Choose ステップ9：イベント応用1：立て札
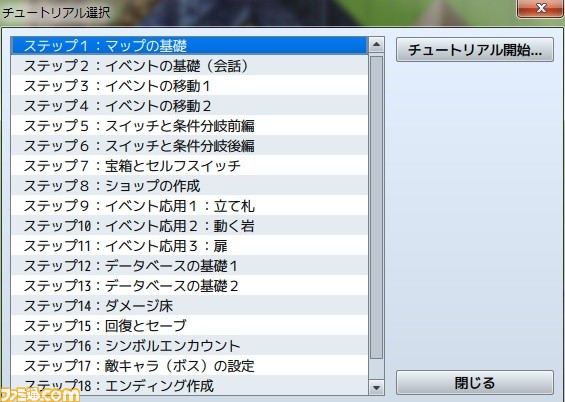565x402 pixels. pyautogui.click(x=190, y=206)
